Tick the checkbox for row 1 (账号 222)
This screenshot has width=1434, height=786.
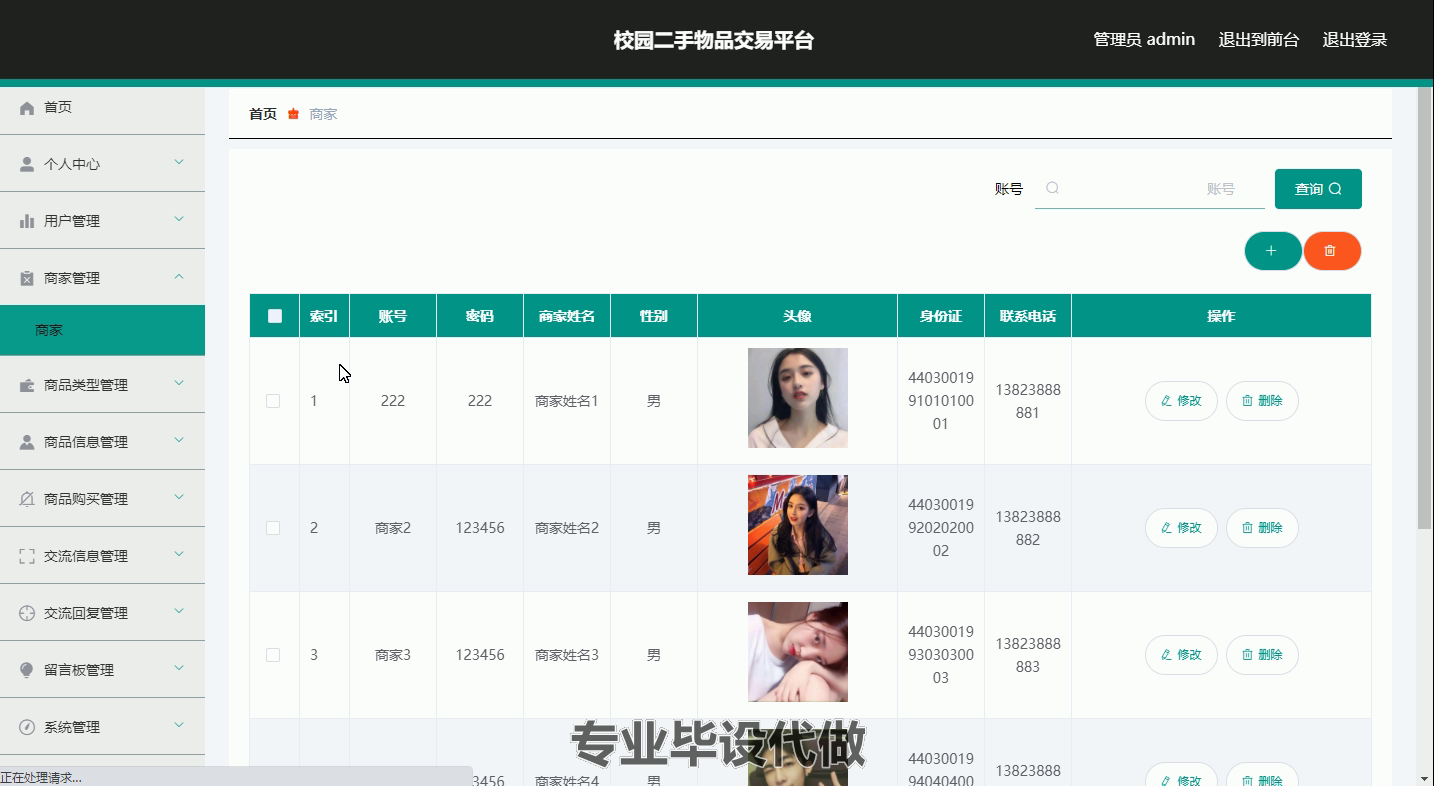click(273, 401)
